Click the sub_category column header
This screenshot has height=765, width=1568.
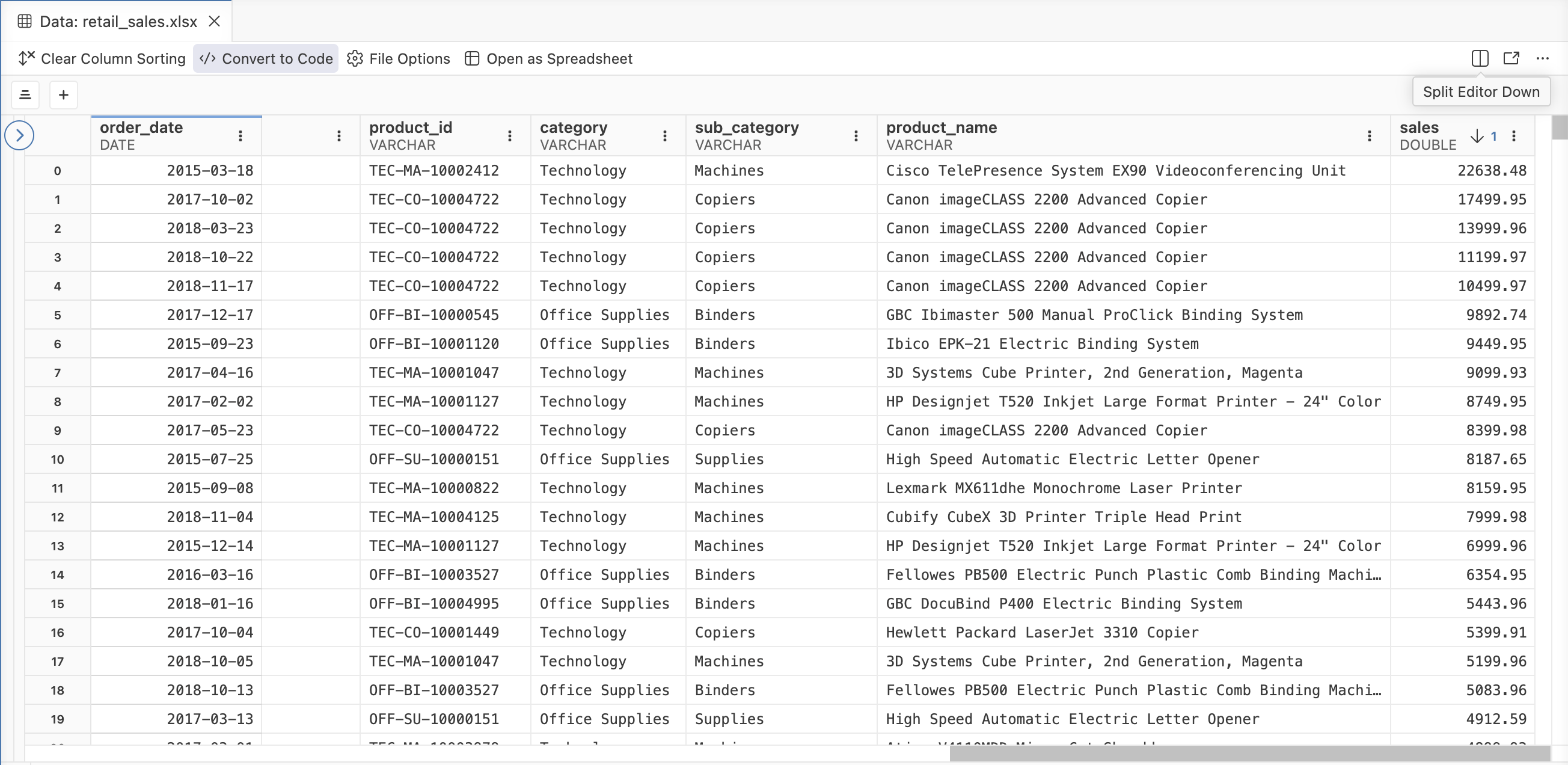coord(782,136)
